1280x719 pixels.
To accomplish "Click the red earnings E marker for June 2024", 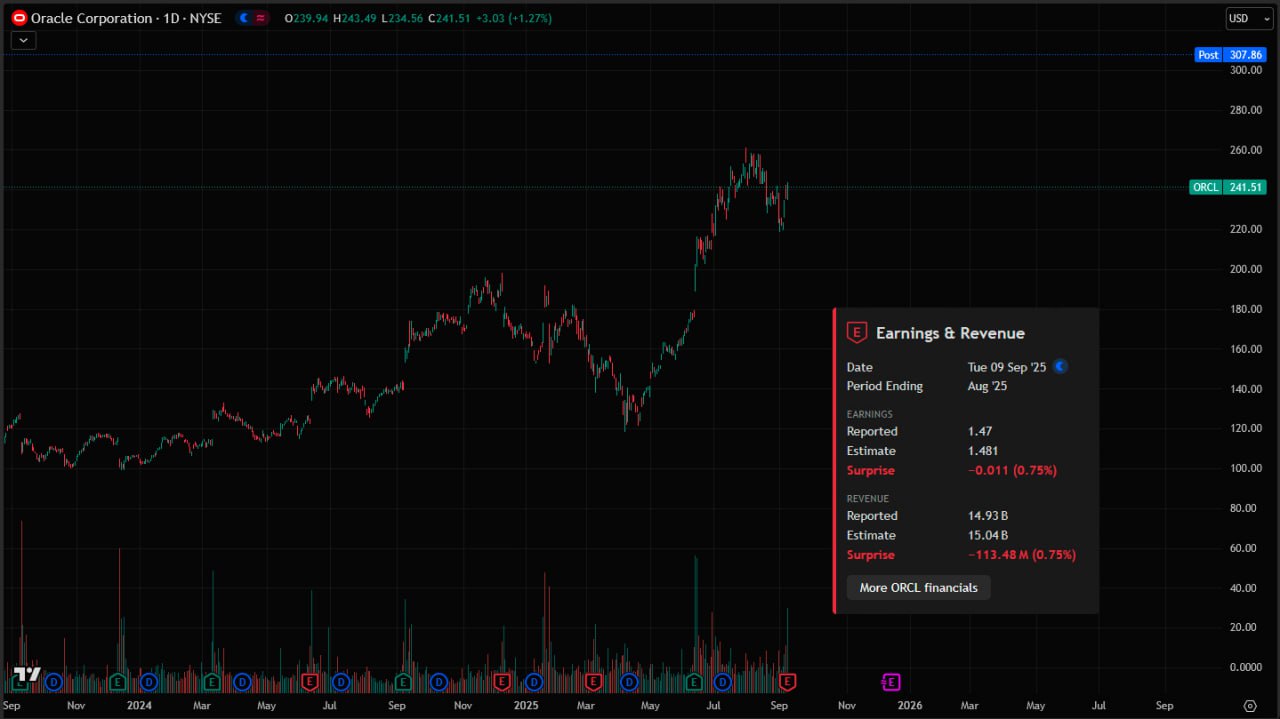I will pos(310,682).
